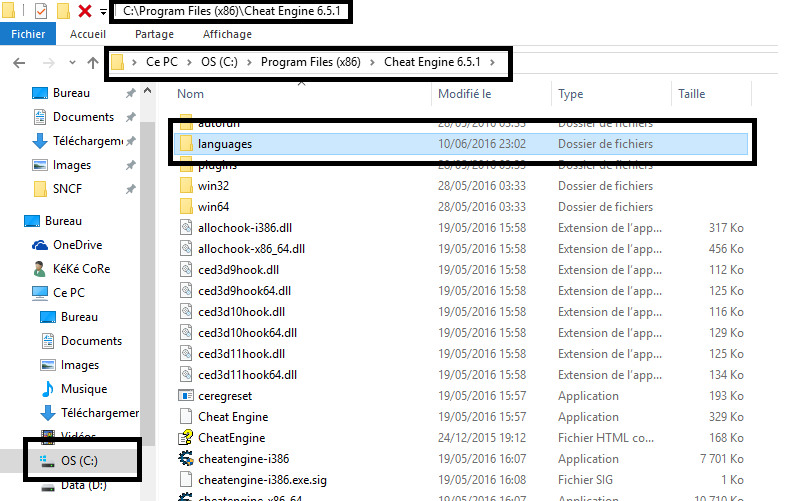Click Cheat Engine 6.5.1 breadcrumb
The height and width of the screenshot is (501, 807).
click(432, 62)
